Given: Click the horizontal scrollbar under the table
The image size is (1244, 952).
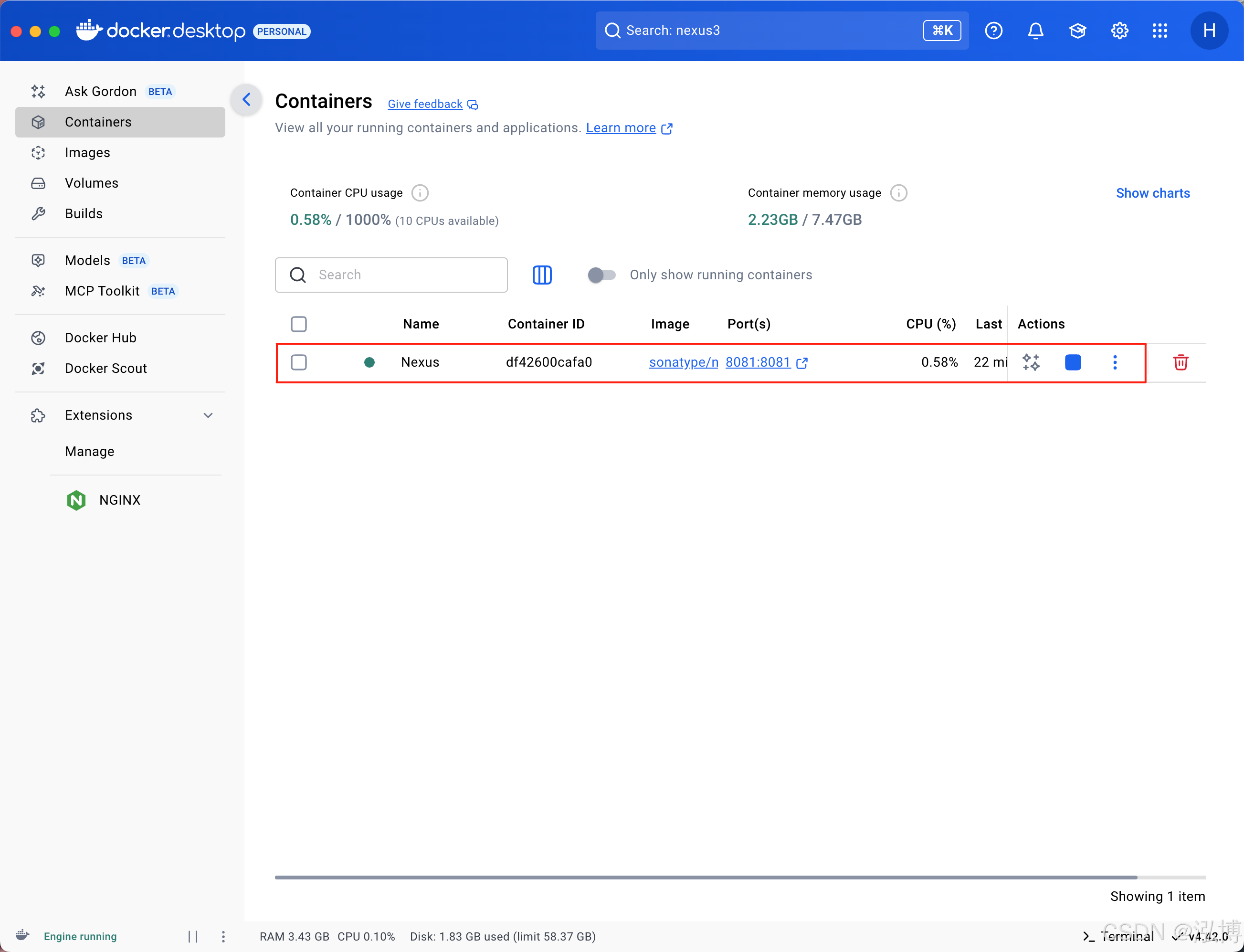Looking at the screenshot, I should click(x=705, y=877).
